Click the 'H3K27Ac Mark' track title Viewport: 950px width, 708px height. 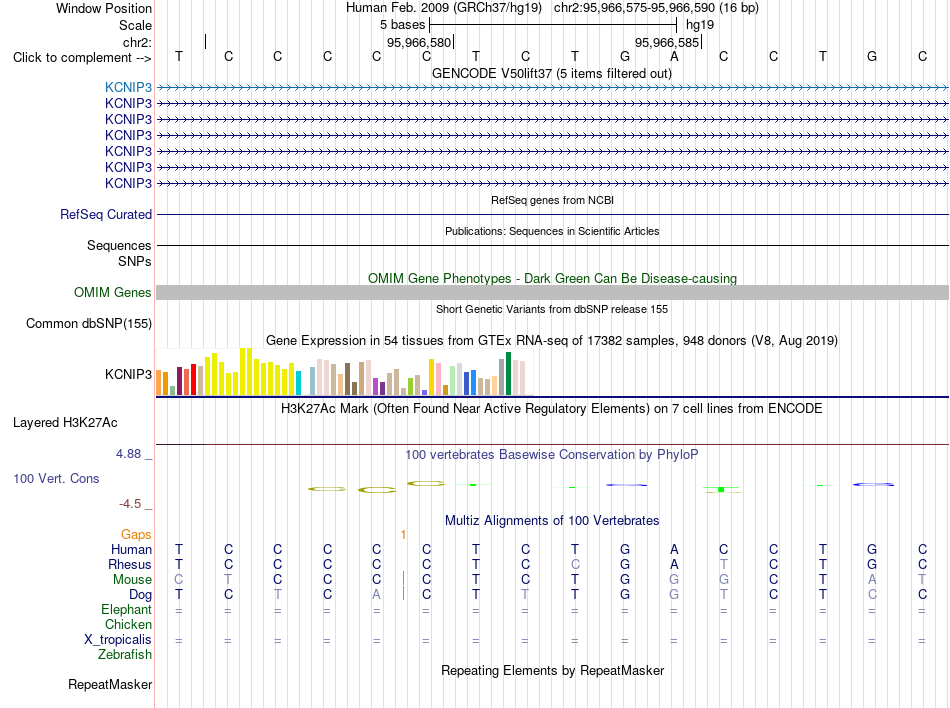point(551,409)
